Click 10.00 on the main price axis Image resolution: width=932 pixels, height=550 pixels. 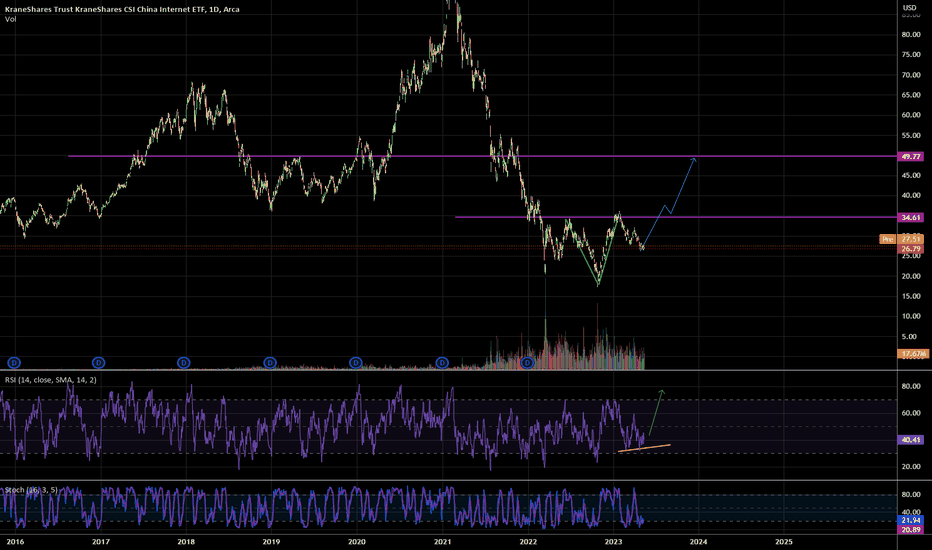911,316
